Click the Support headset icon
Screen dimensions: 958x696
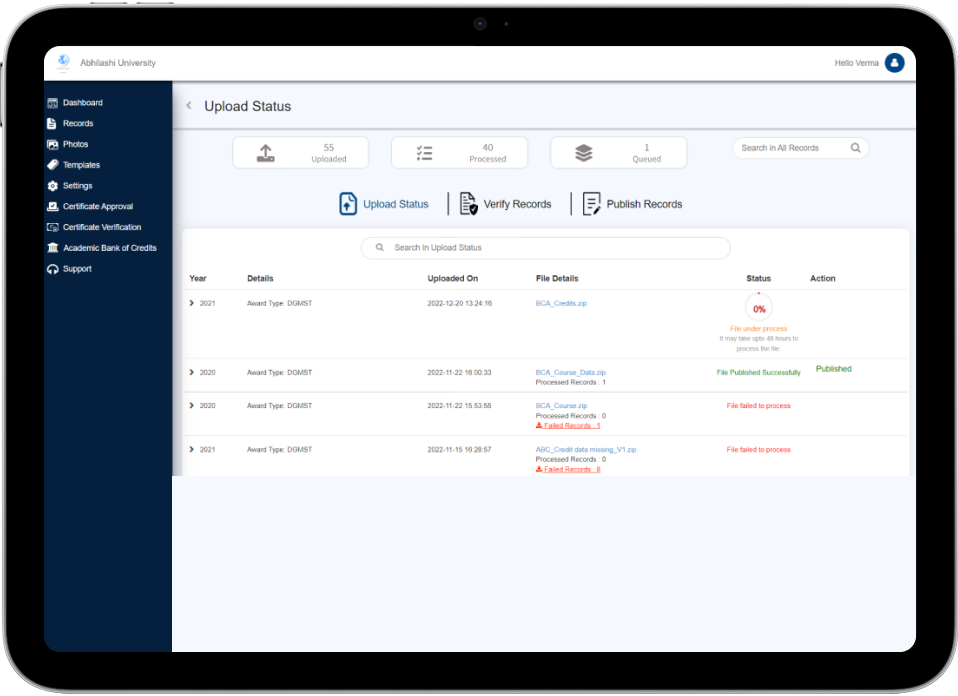pyautogui.click(x=53, y=269)
